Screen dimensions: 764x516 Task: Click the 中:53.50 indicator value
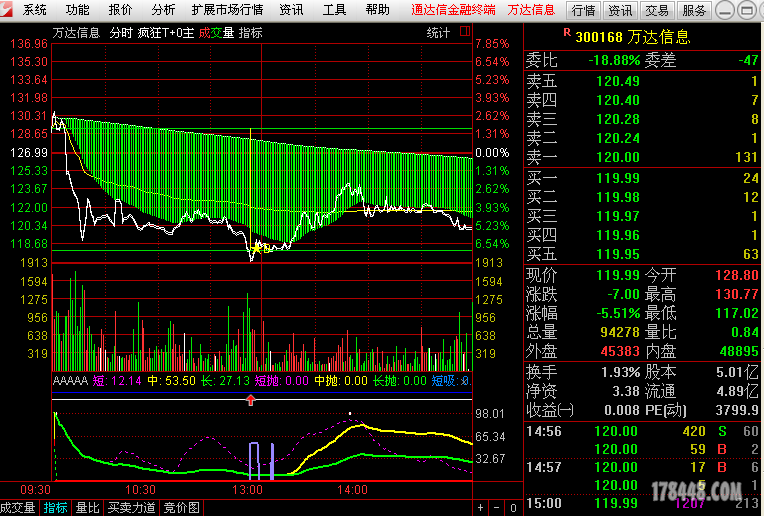pos(172,381)
